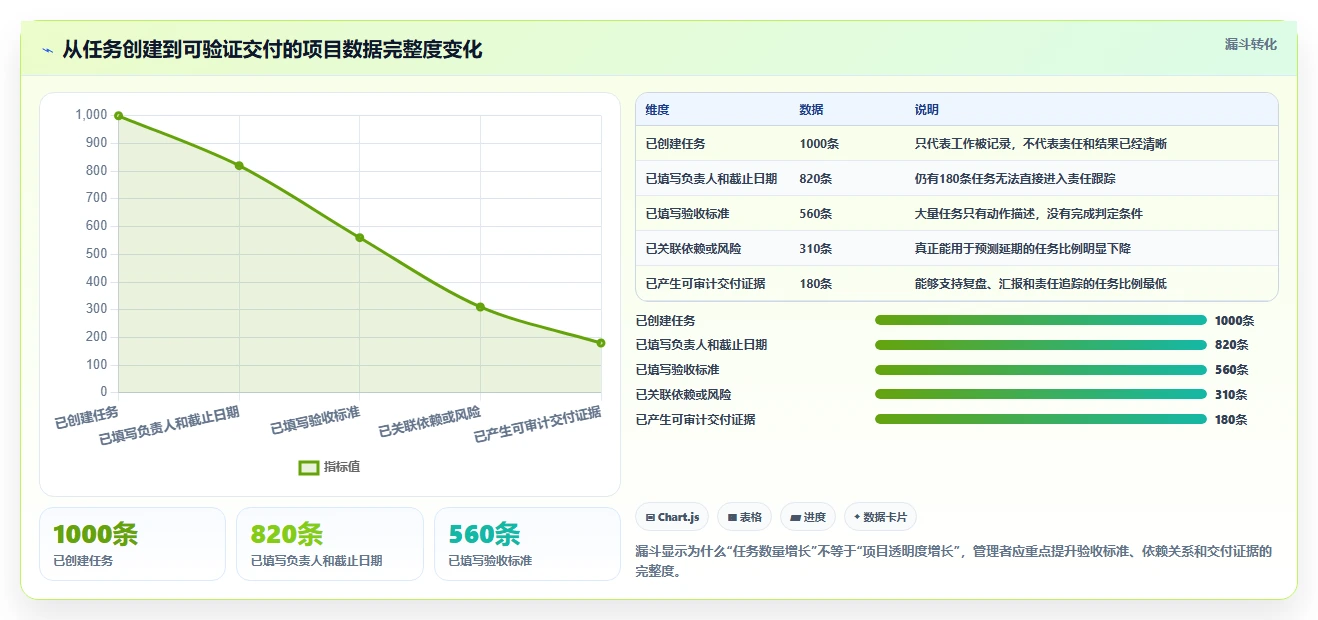The image size is (1318, 620).
Task: Click table cell 已创建任务
Action: coord(675,144)
